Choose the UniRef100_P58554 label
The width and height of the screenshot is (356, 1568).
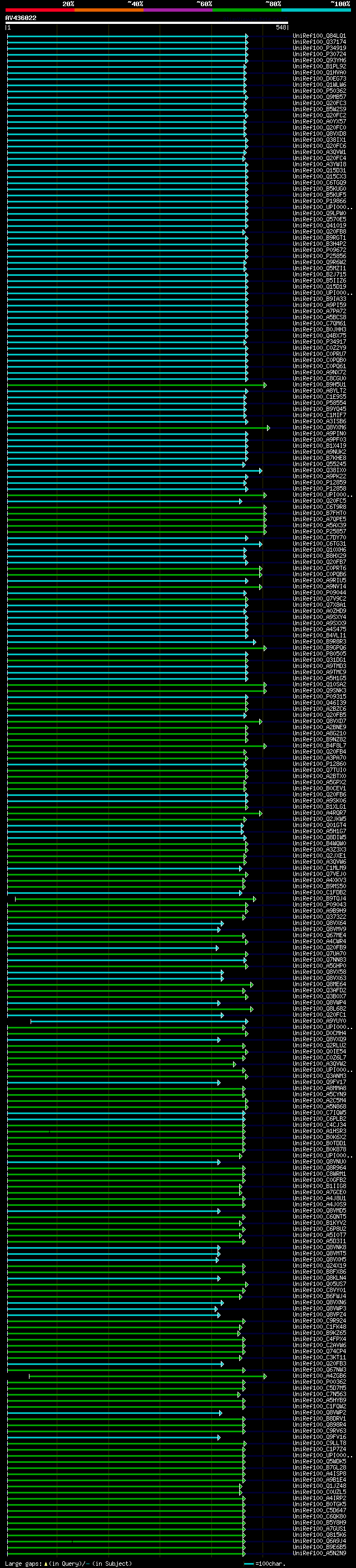click(319, 403)
